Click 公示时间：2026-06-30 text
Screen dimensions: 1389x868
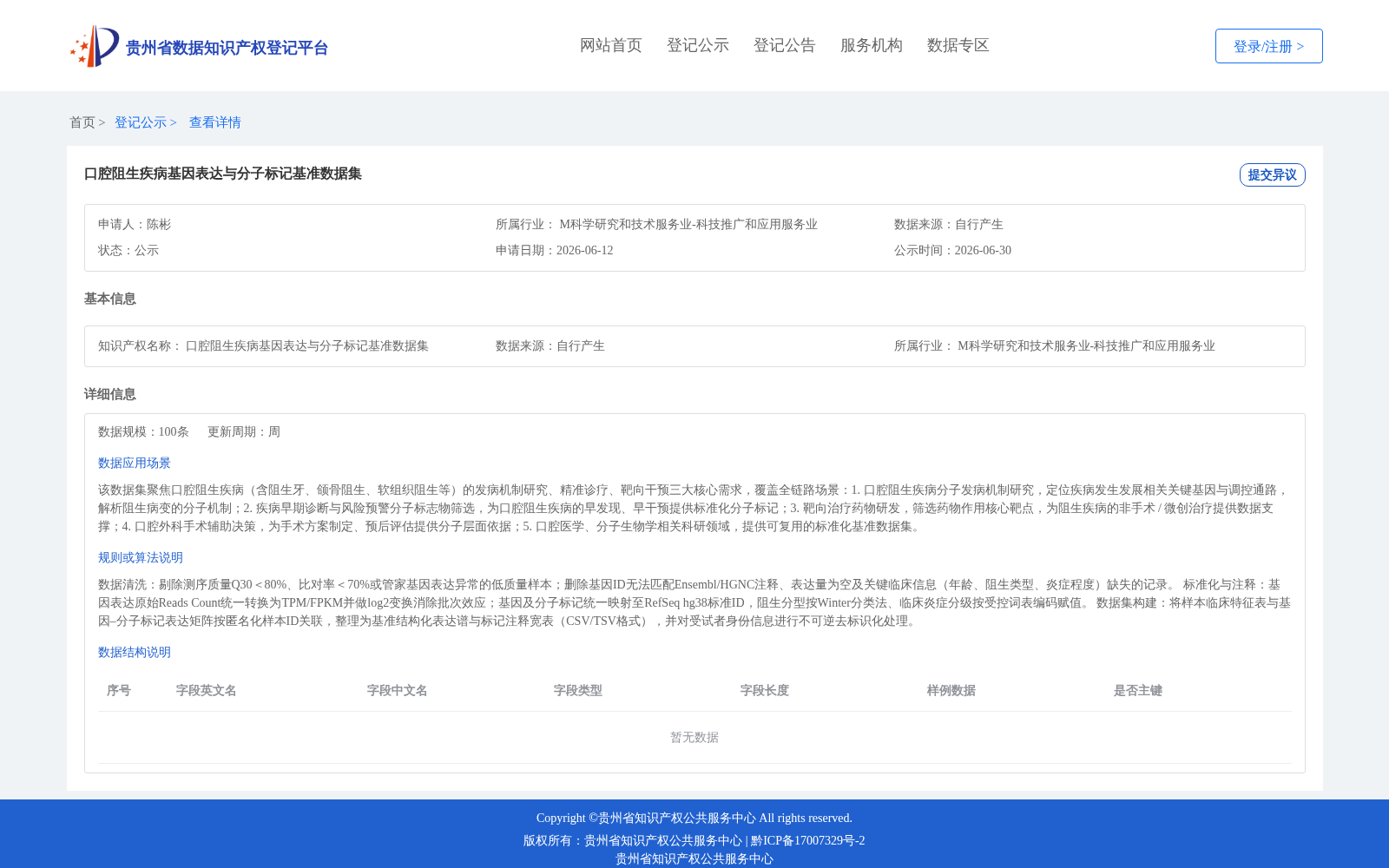(952, 250)
